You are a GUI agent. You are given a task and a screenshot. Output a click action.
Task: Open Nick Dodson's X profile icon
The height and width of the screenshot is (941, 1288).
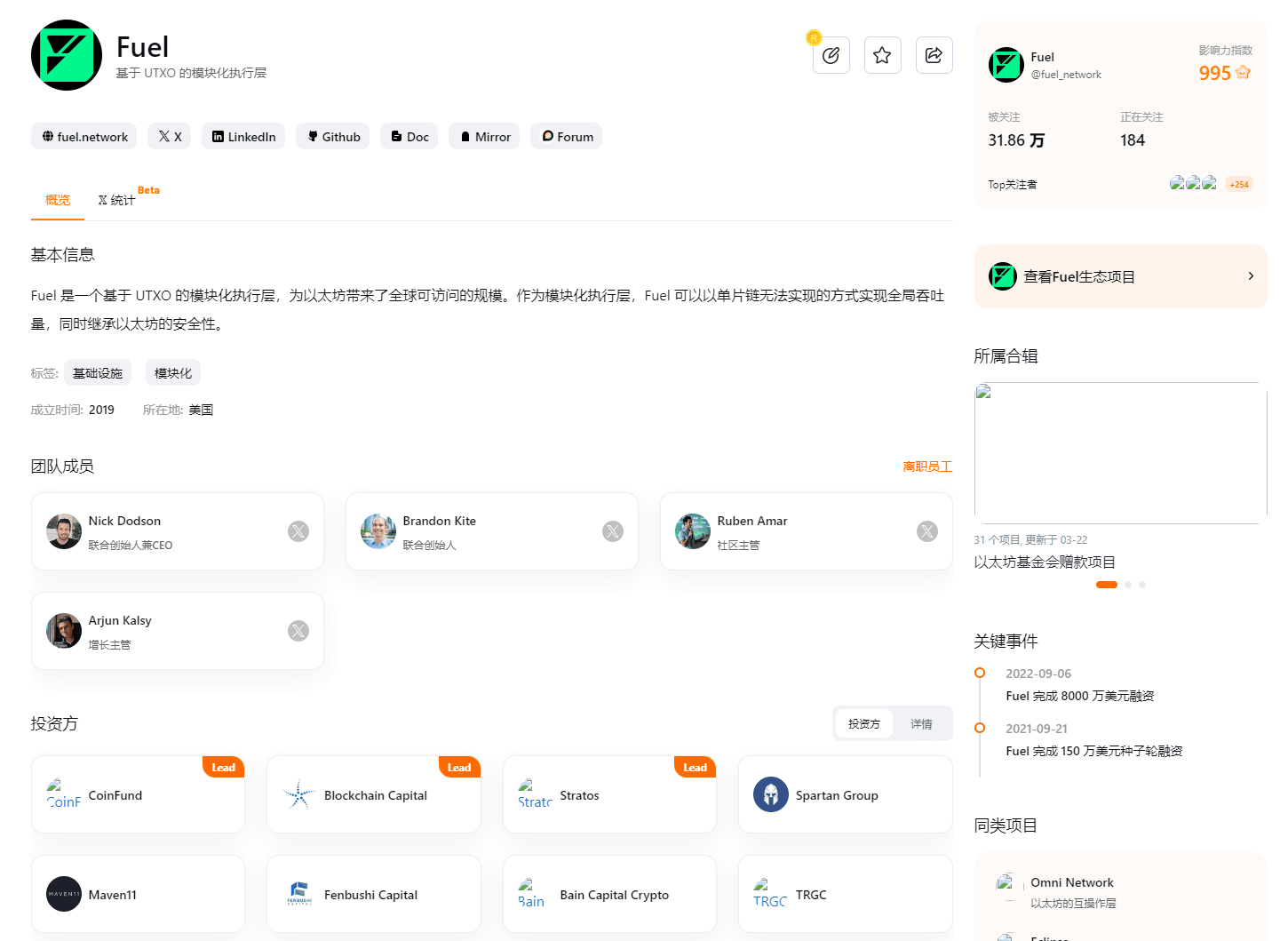tap(298, 531)
